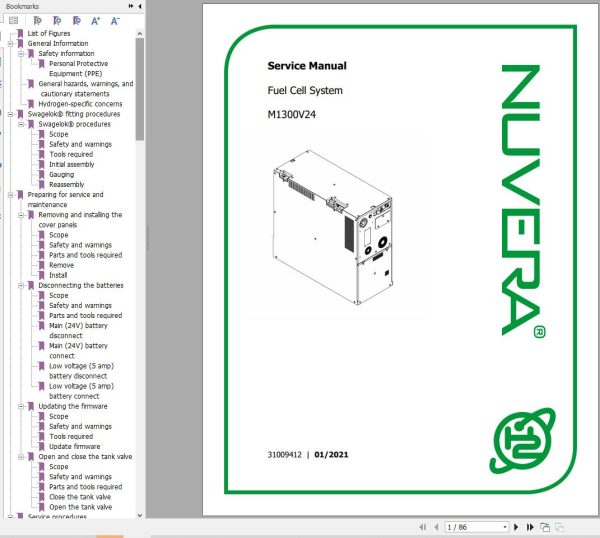This screenshot has width=600, height=538.
Task: Open Parts and tools required under tank valve
Action: click(86, 487)
